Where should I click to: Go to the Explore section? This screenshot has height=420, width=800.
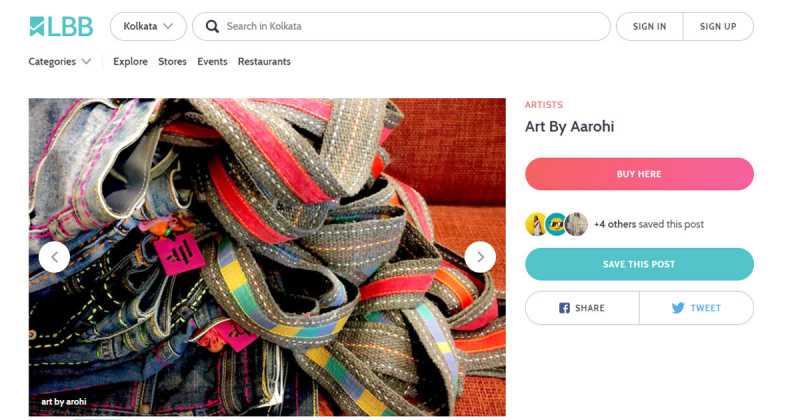[130, 61]
